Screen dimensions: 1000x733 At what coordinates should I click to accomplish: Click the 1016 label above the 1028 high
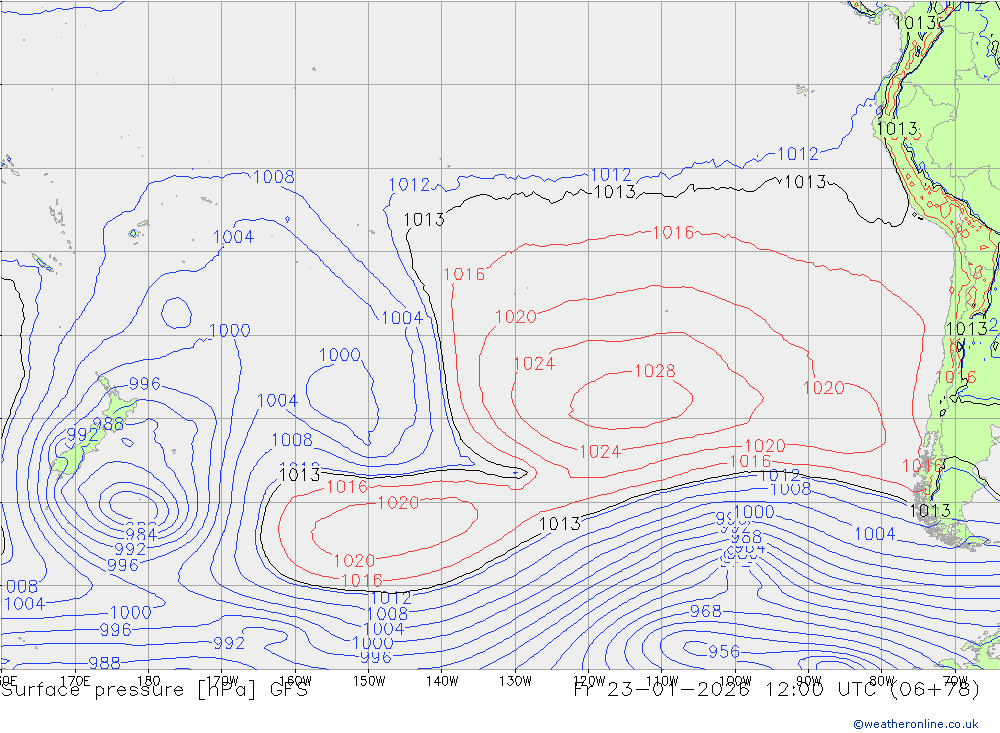(x=673, y=233)
